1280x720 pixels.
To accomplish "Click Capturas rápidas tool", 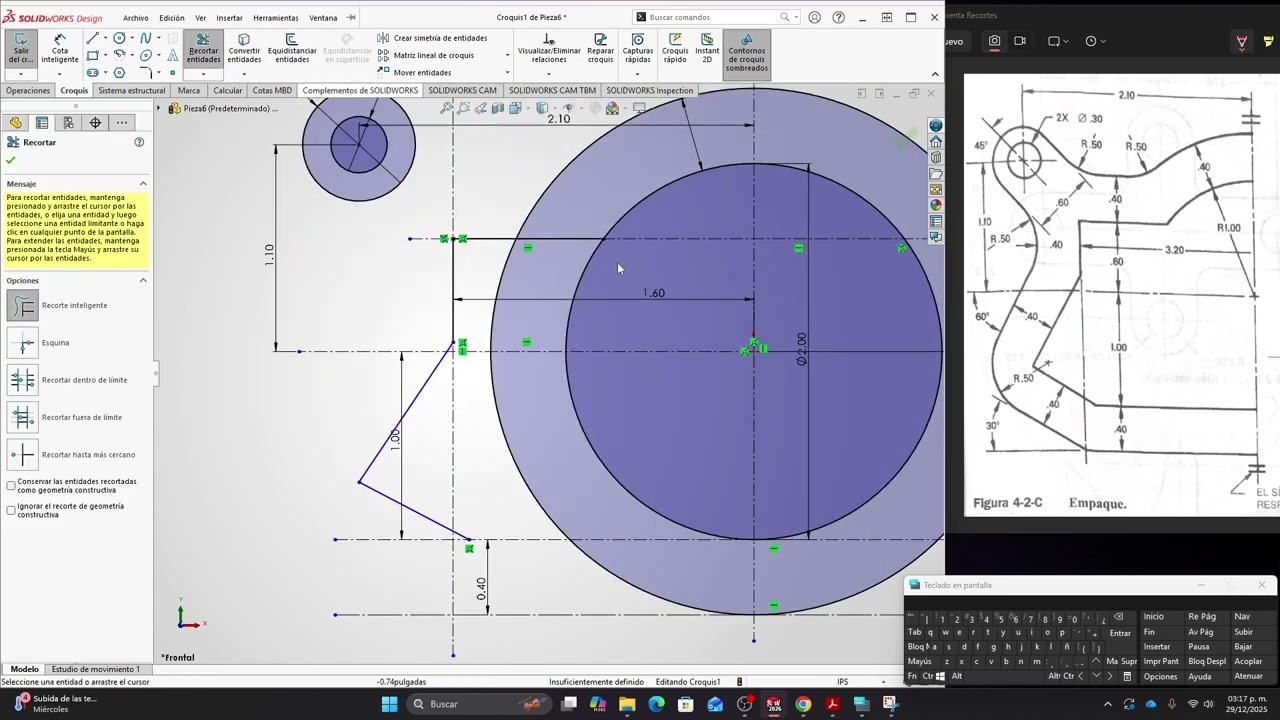I will tap(638, 48).
